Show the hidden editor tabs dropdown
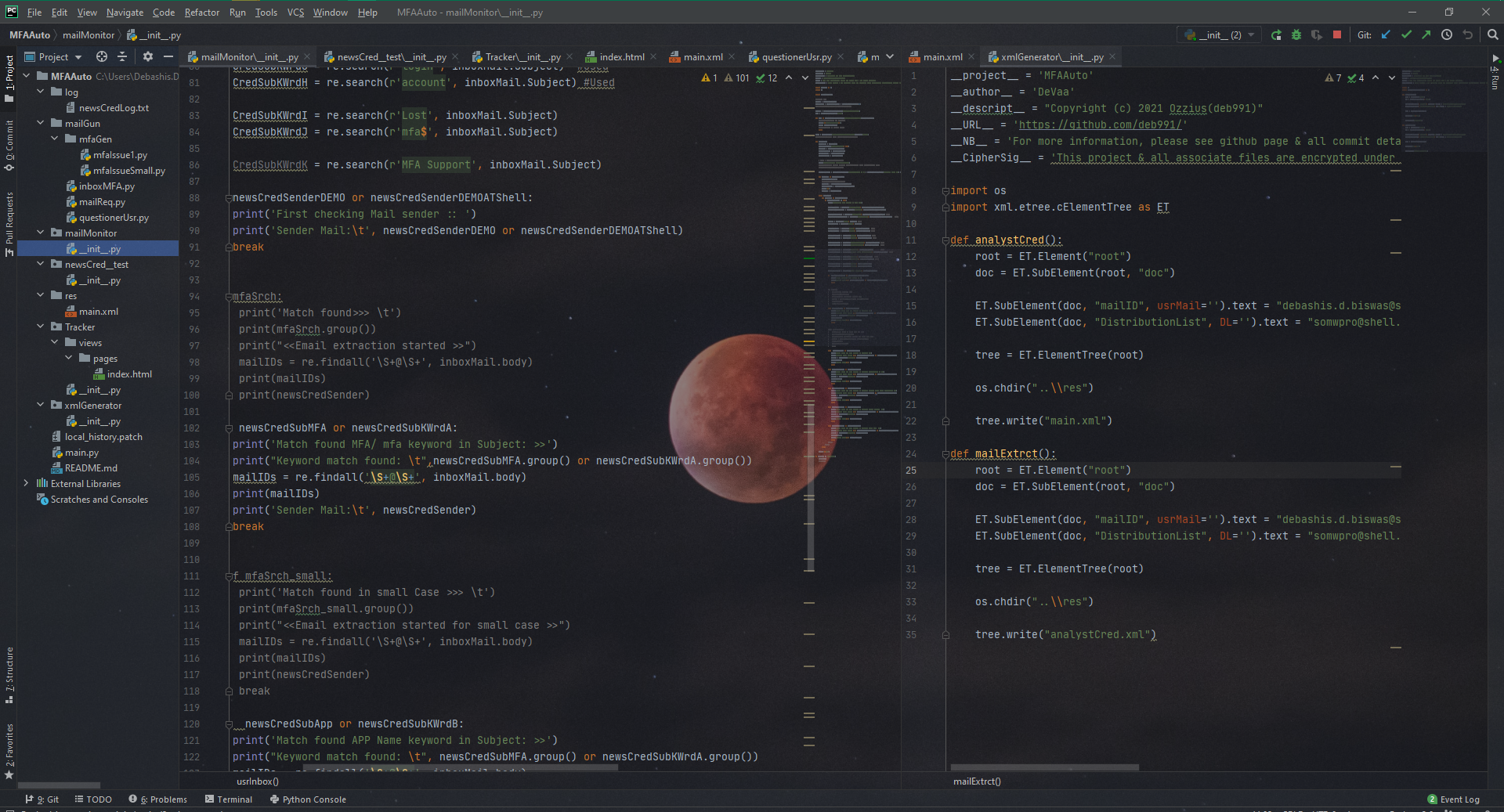1504x812 pixels. [x=890, y=56]
